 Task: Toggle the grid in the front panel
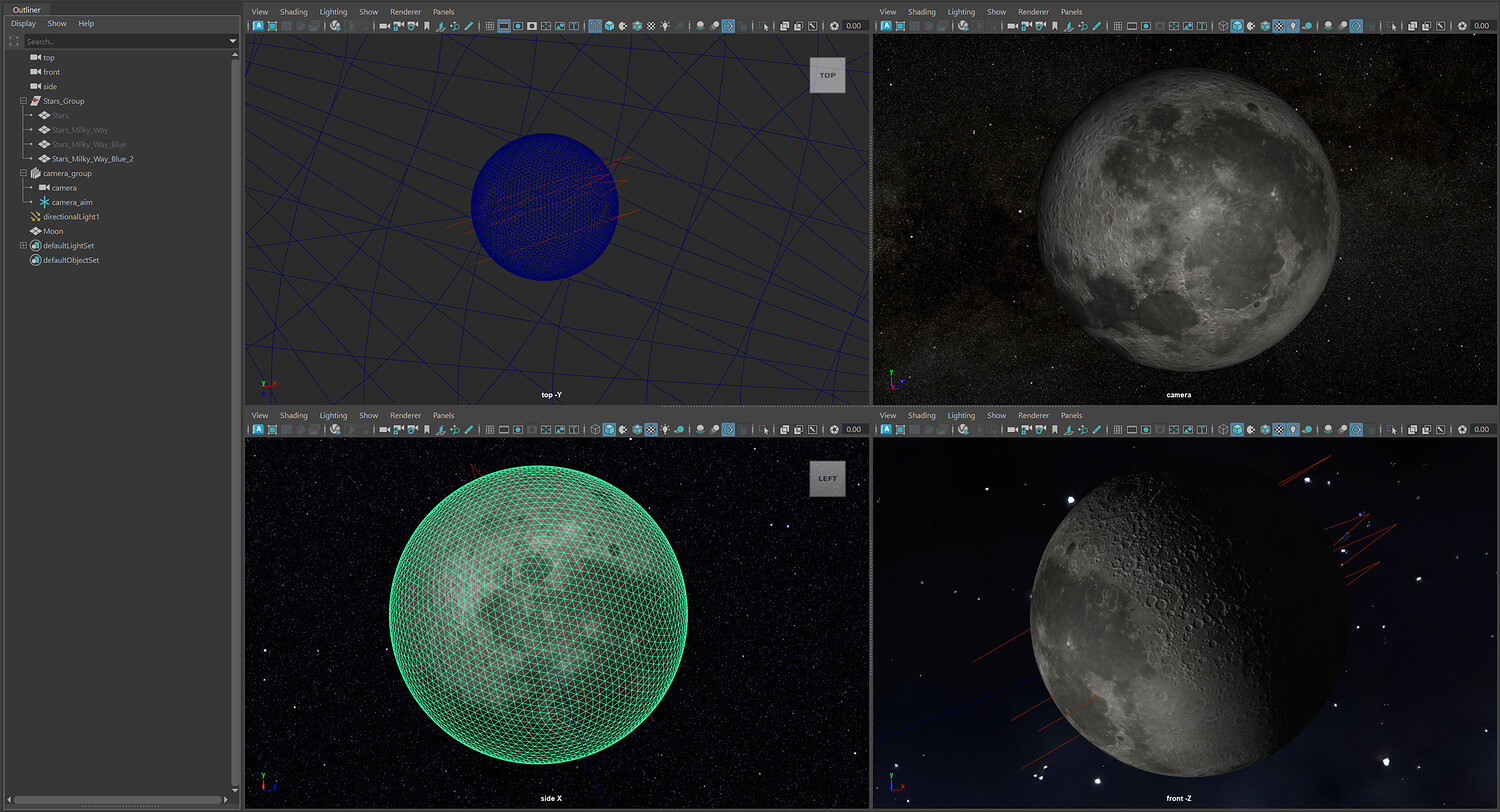click(1117, 430)
